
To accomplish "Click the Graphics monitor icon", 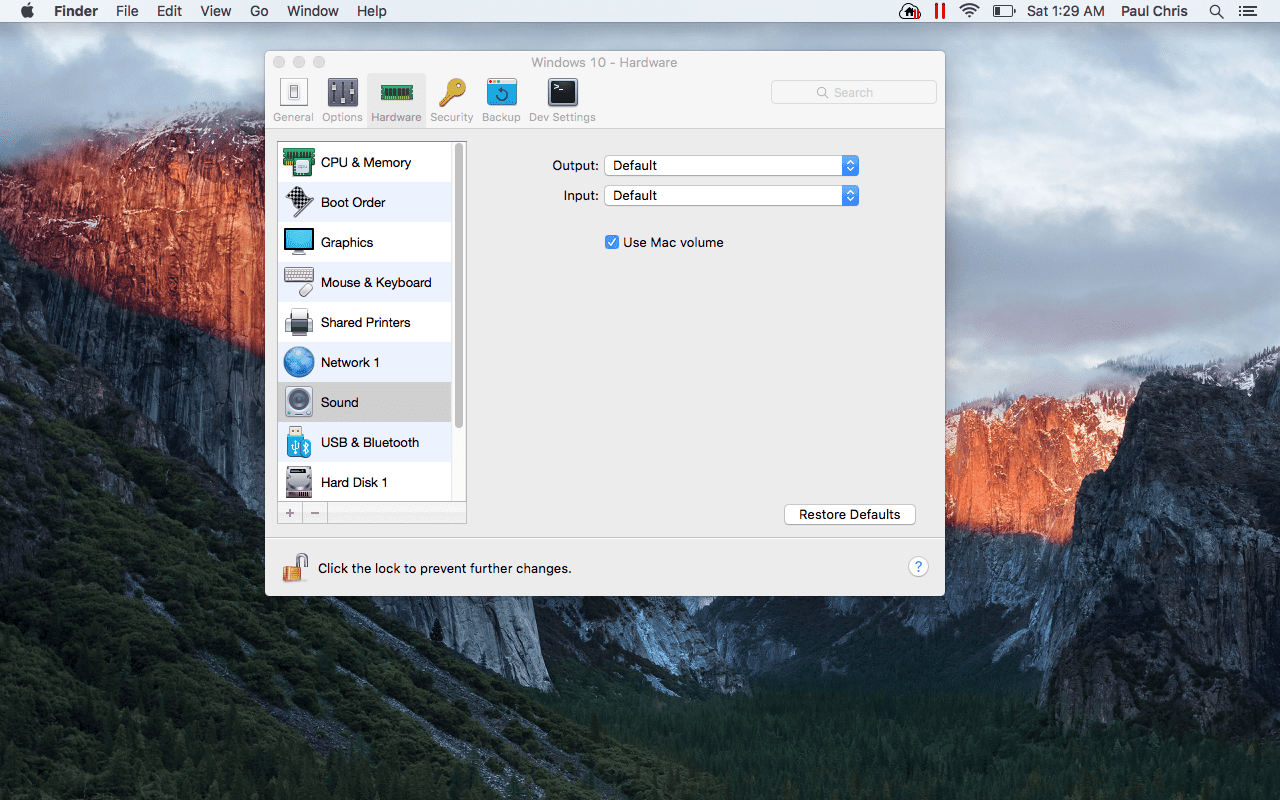I will [299, 242].
